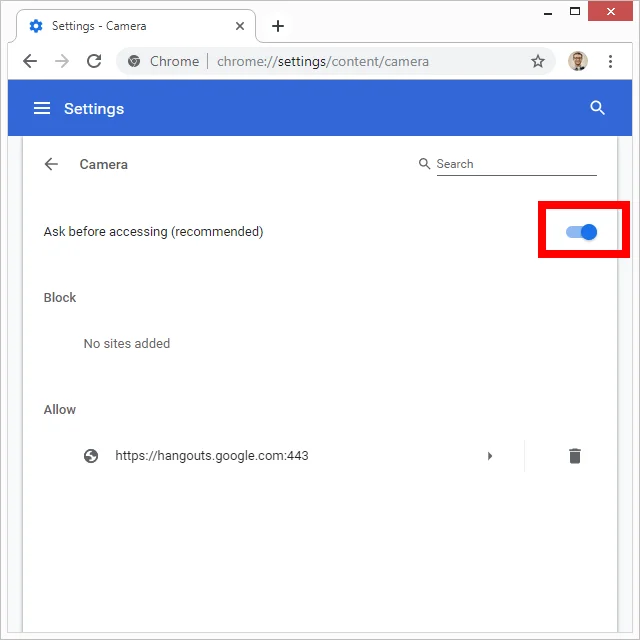The height and width of the screenshot is (640, 640).
Task: Maximize the Chrome window
Action: click(x=575, y=11)
